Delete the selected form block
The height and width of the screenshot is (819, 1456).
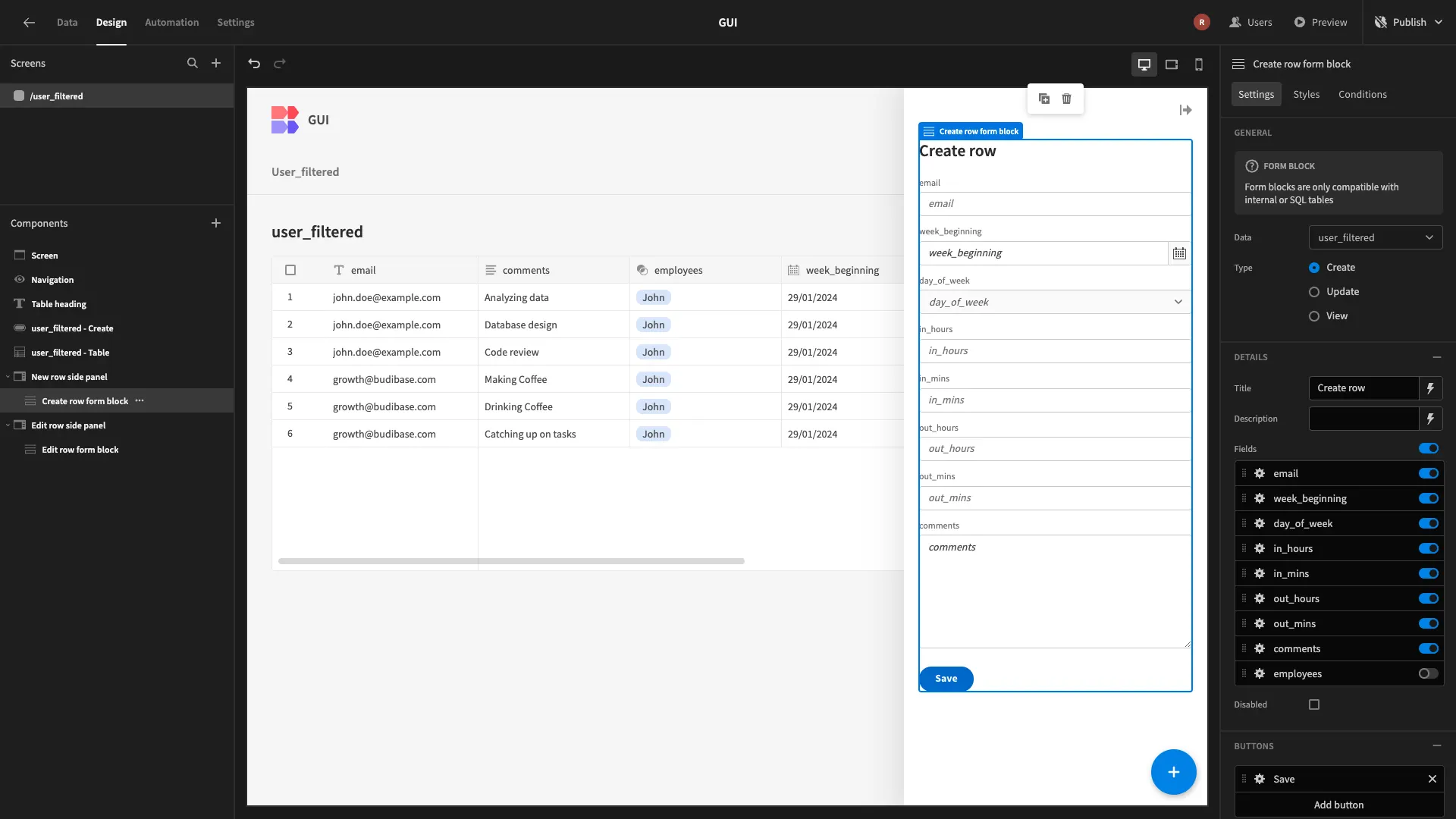click(x=1067, y=99)
